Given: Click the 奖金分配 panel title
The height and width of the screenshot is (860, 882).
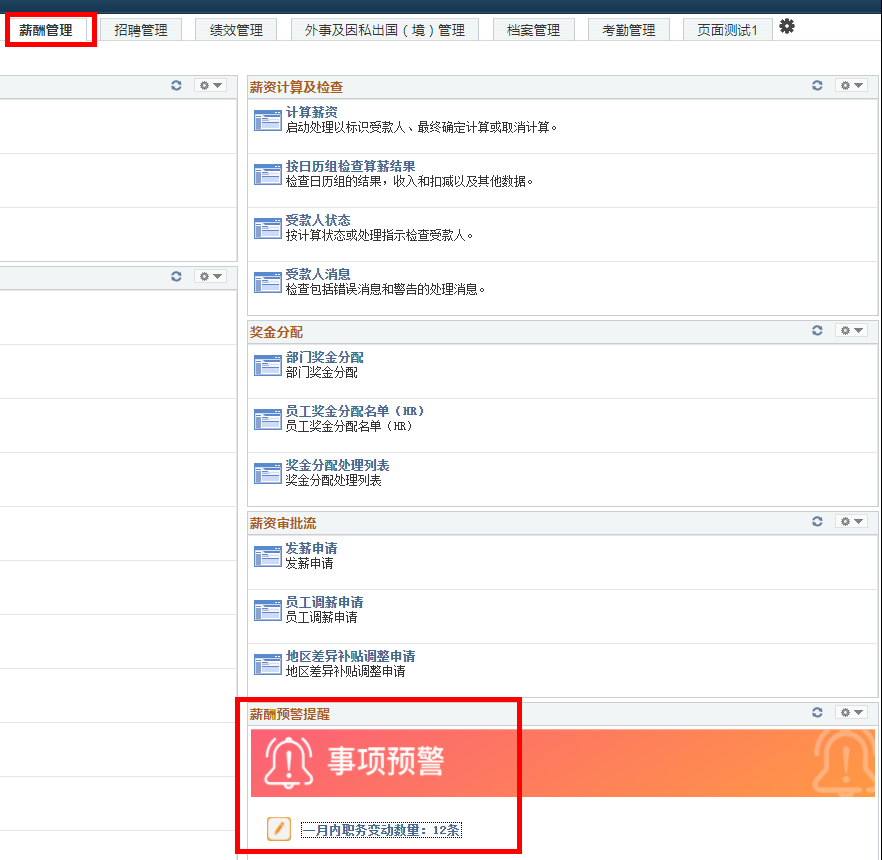Looking at the screenshot, I should point(276,332).
